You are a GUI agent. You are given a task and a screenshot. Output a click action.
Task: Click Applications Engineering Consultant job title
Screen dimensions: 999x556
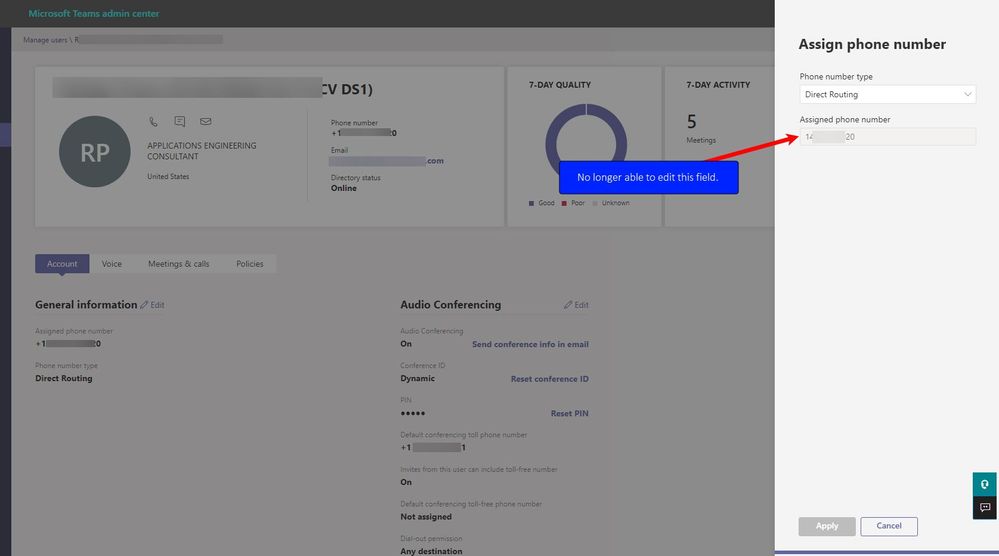pyautogui.click(x=201, y=151)
